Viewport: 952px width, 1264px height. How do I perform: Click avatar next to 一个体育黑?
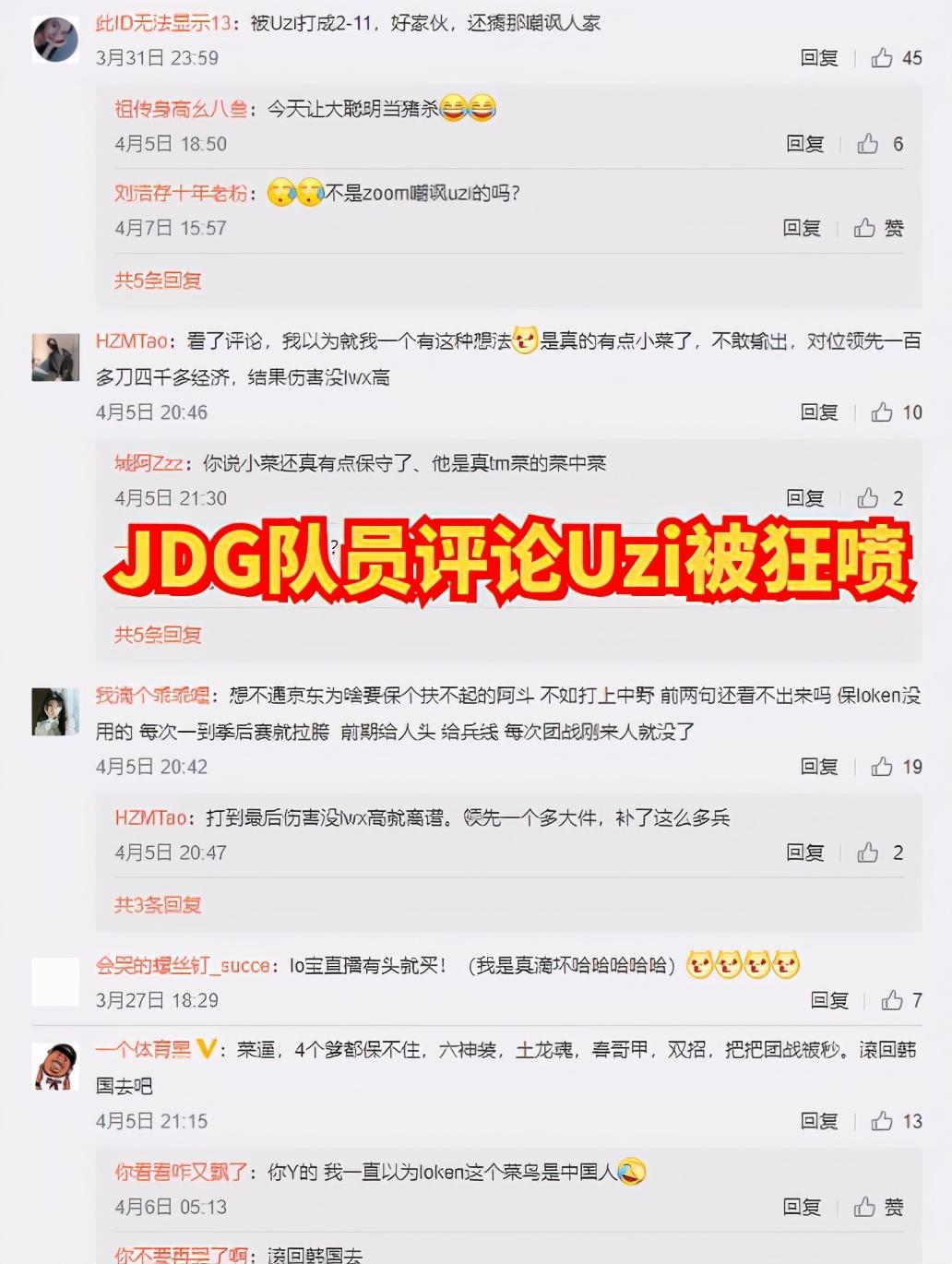[55, 1067]
